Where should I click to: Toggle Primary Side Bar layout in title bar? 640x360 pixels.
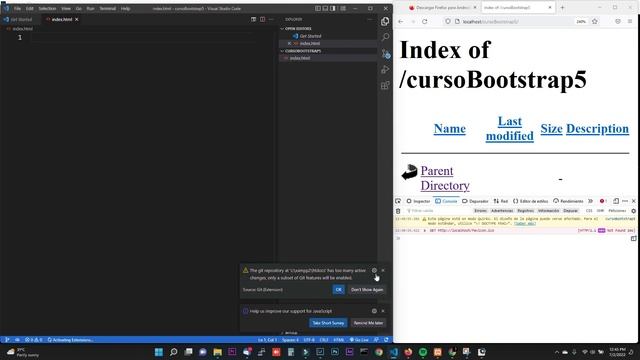pos(318,8)
